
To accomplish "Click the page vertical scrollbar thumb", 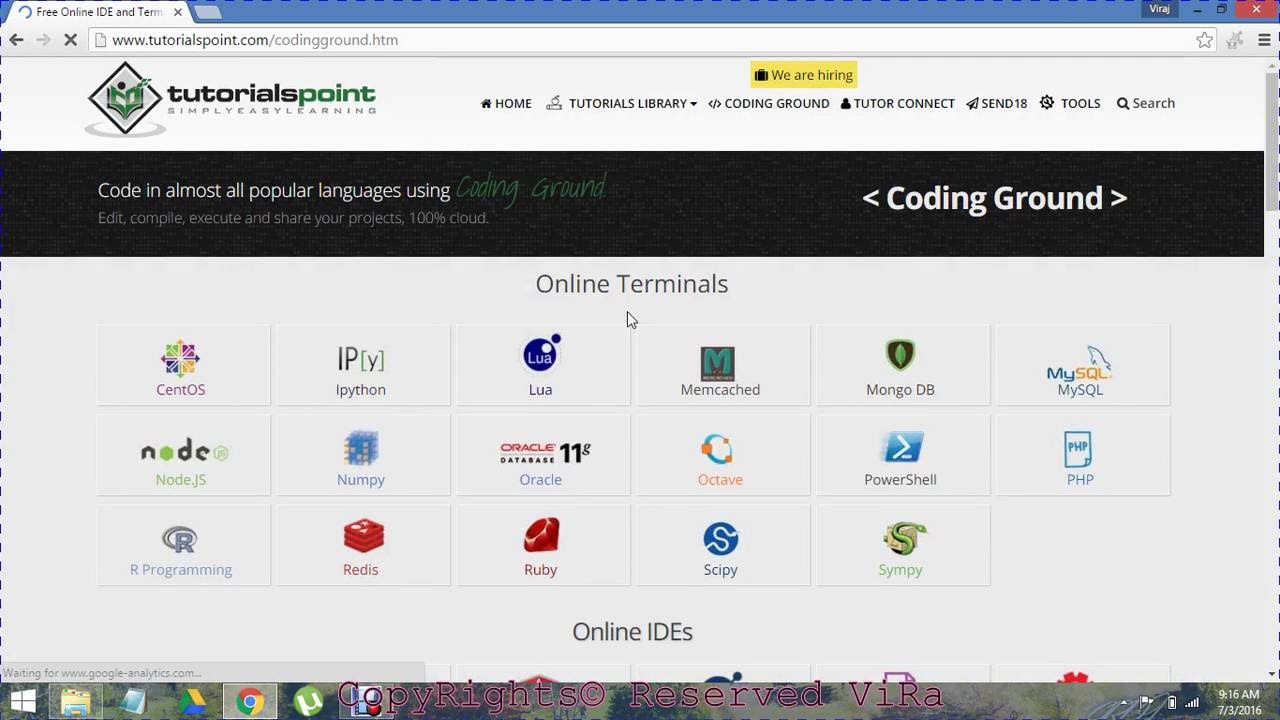I will point(1271,142).
